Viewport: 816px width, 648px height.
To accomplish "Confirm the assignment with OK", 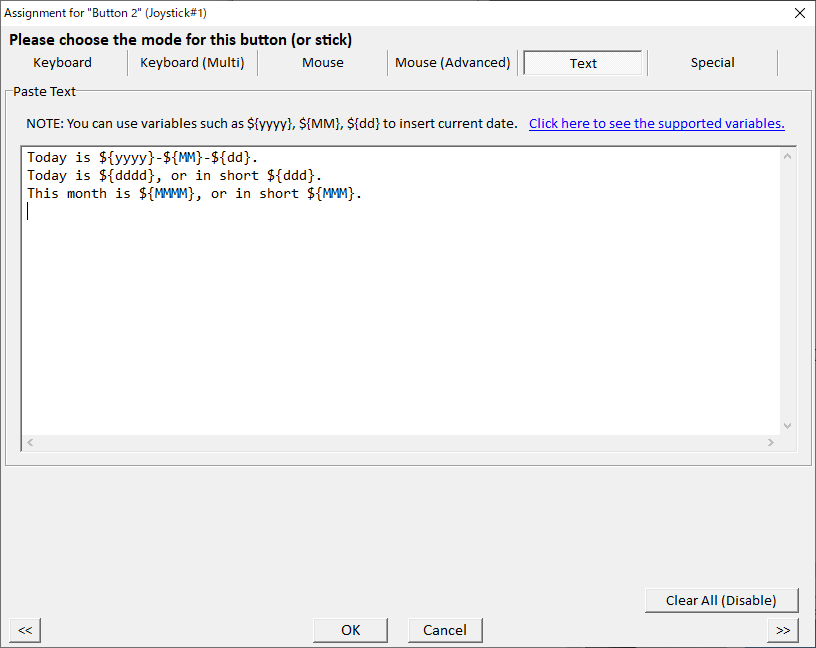I will coord(350,630).
